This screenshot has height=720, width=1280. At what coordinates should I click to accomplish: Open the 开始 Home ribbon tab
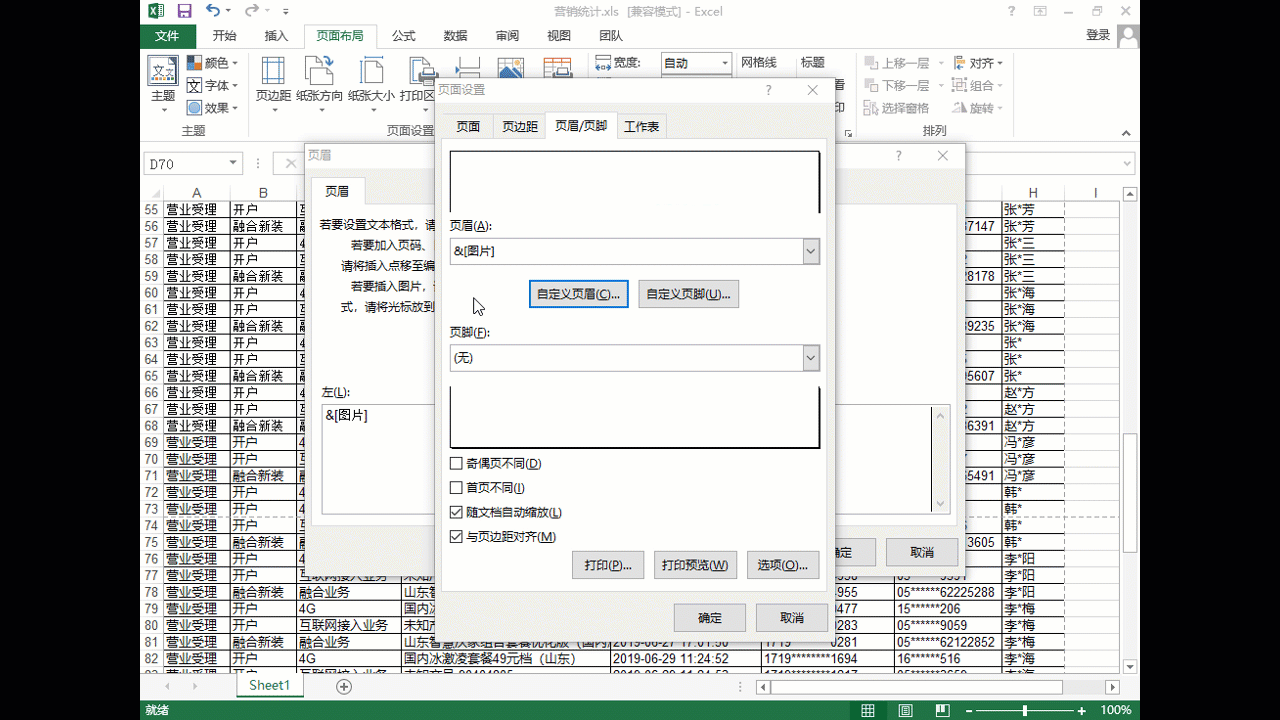(x=224, y=36)
